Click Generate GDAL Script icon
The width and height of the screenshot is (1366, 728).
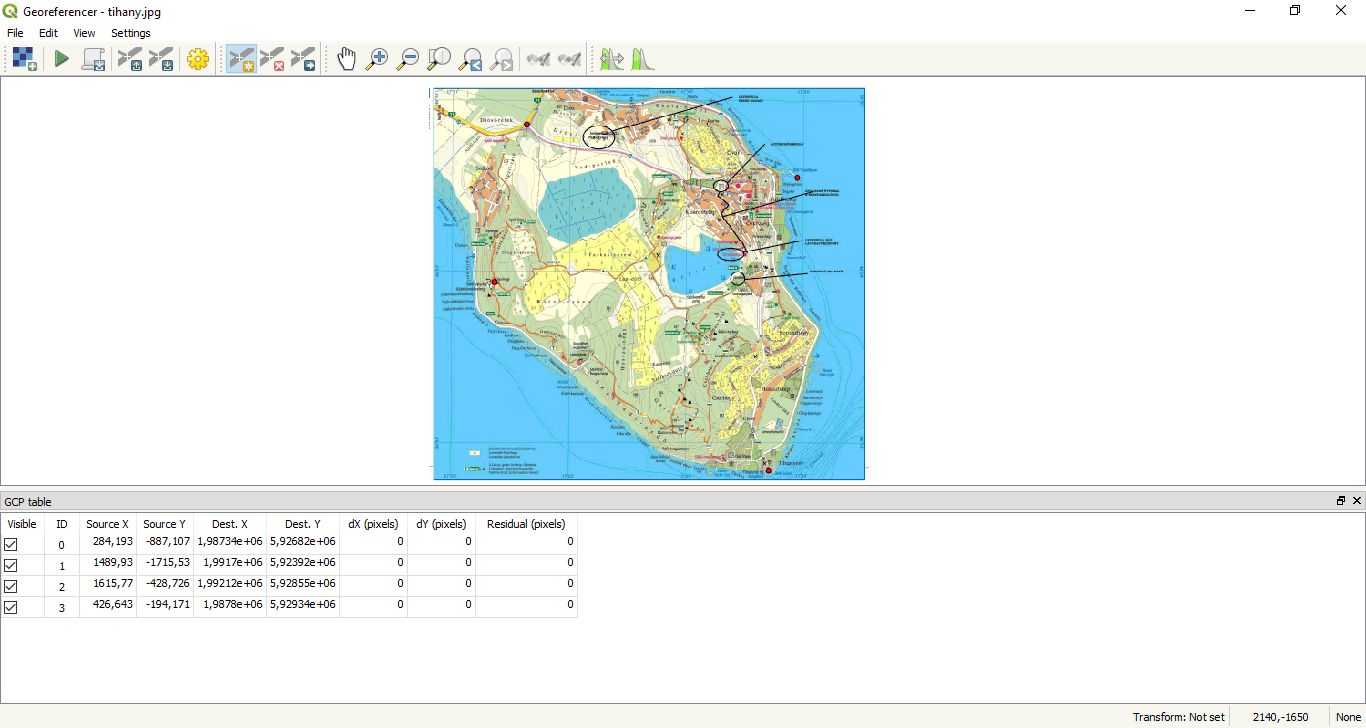click(x=94, y=59)
